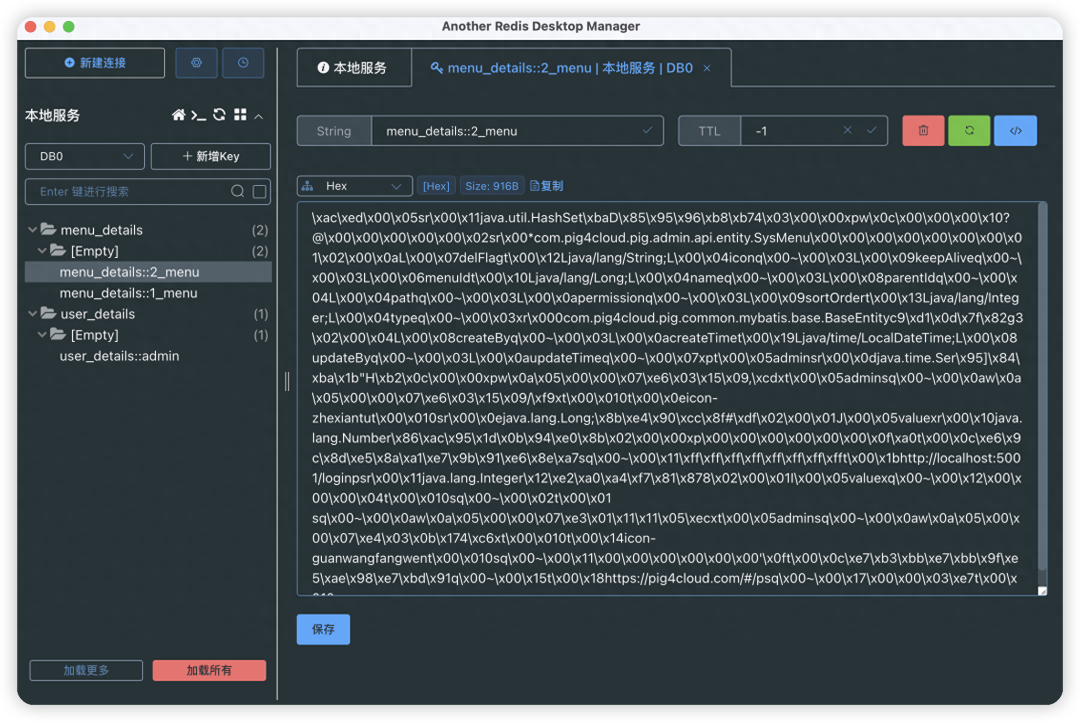Switch to the 本地服务 info tab
The image size is (1080, 722).
[352, 68]
